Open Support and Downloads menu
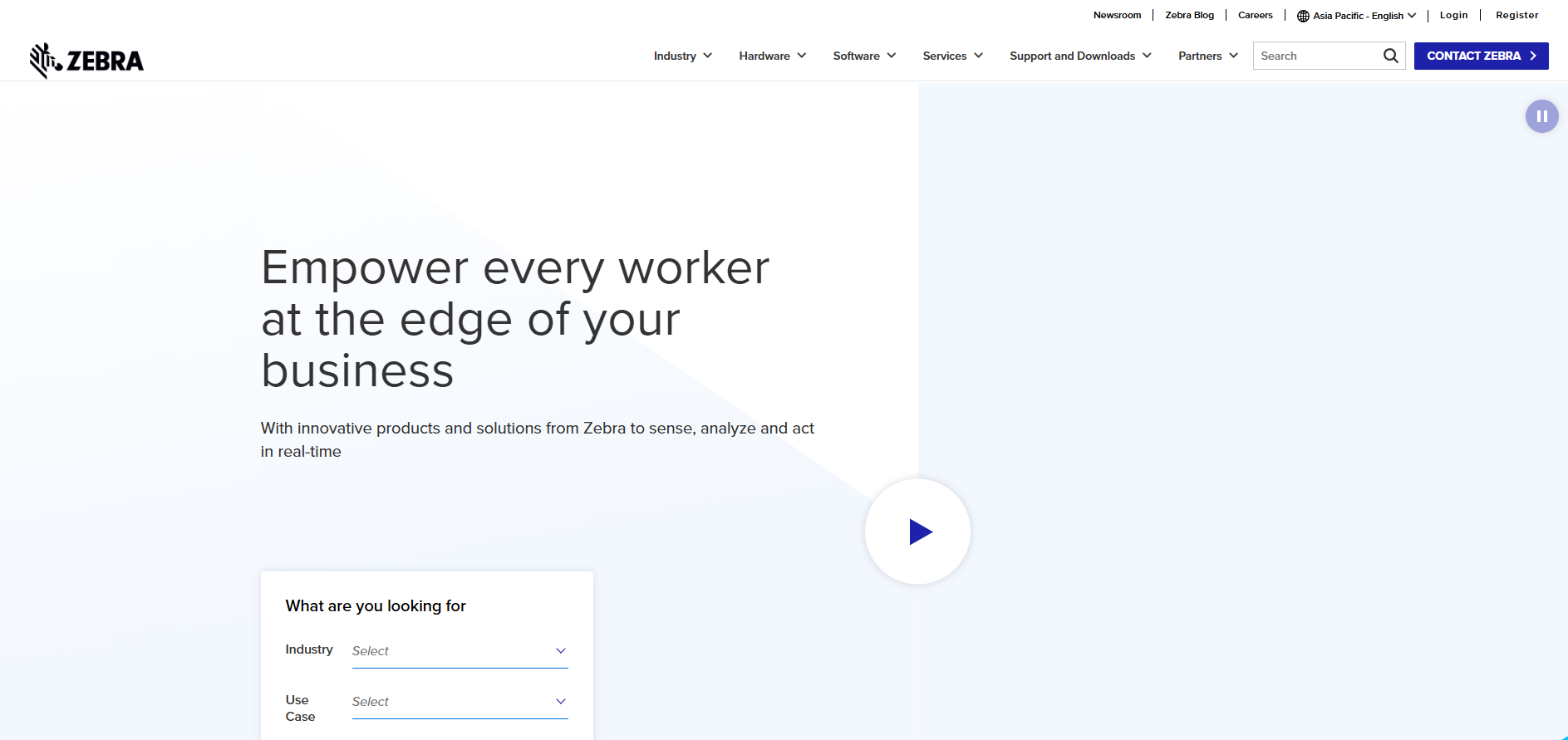The image size is (1568, 740). pyautogui.click(x=1079, y=56)
